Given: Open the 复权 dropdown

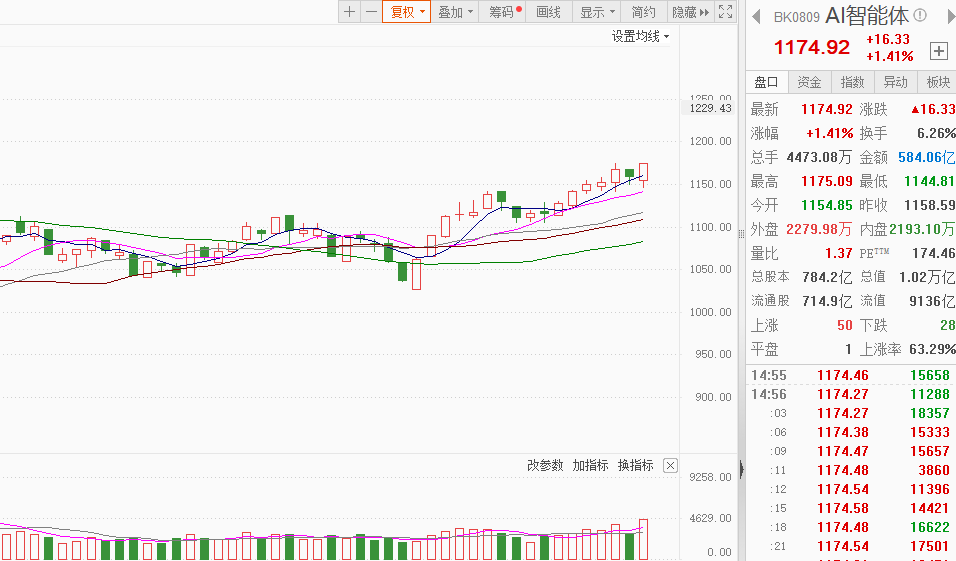Looking at the screenshot, I should 407,12.
